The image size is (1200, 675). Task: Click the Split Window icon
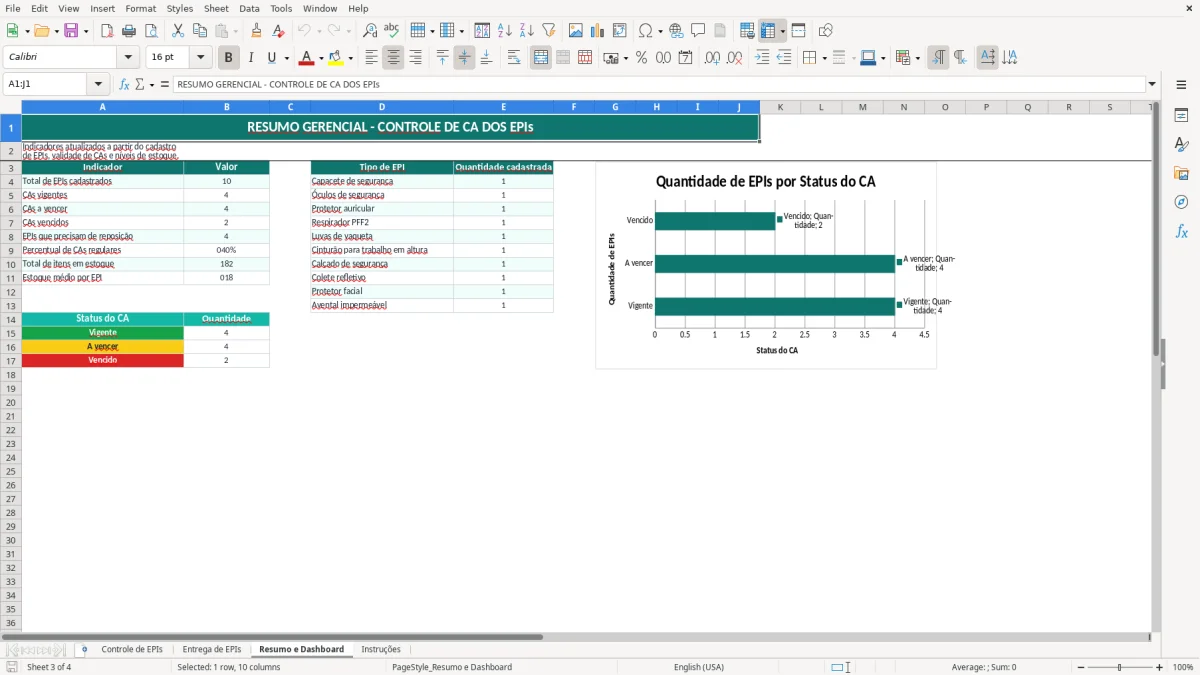tap(799, 31)
